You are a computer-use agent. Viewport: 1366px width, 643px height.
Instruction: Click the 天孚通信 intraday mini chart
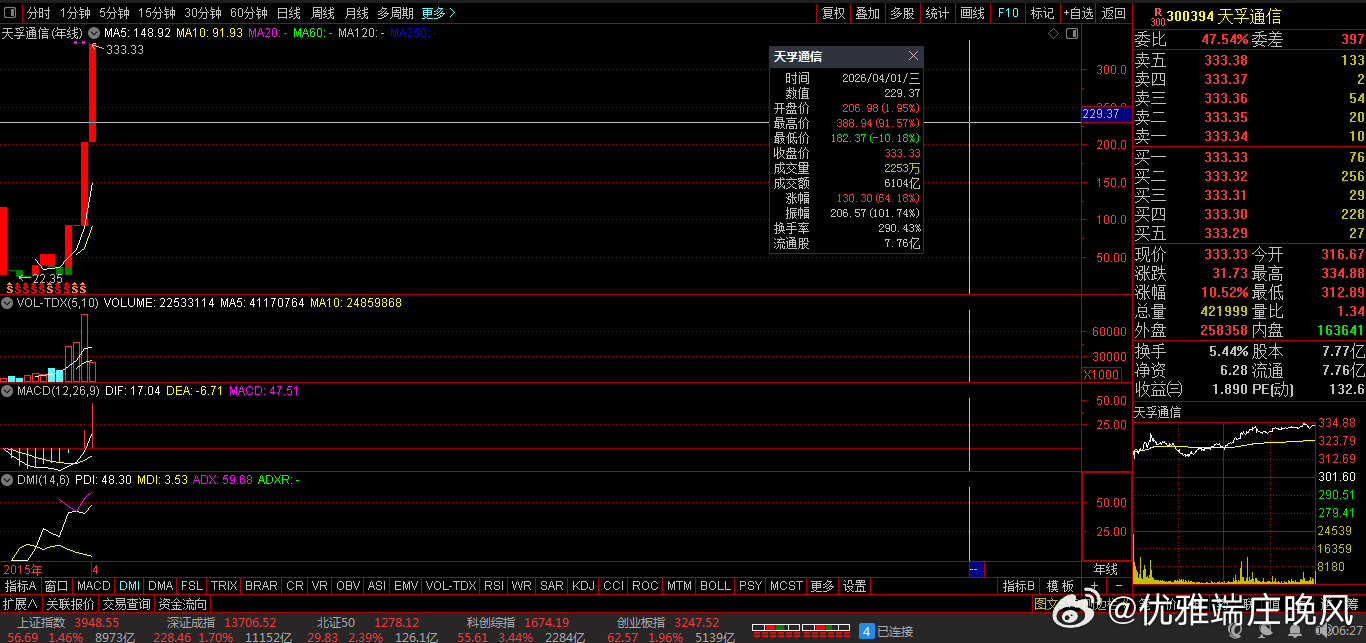(1225, 503)
